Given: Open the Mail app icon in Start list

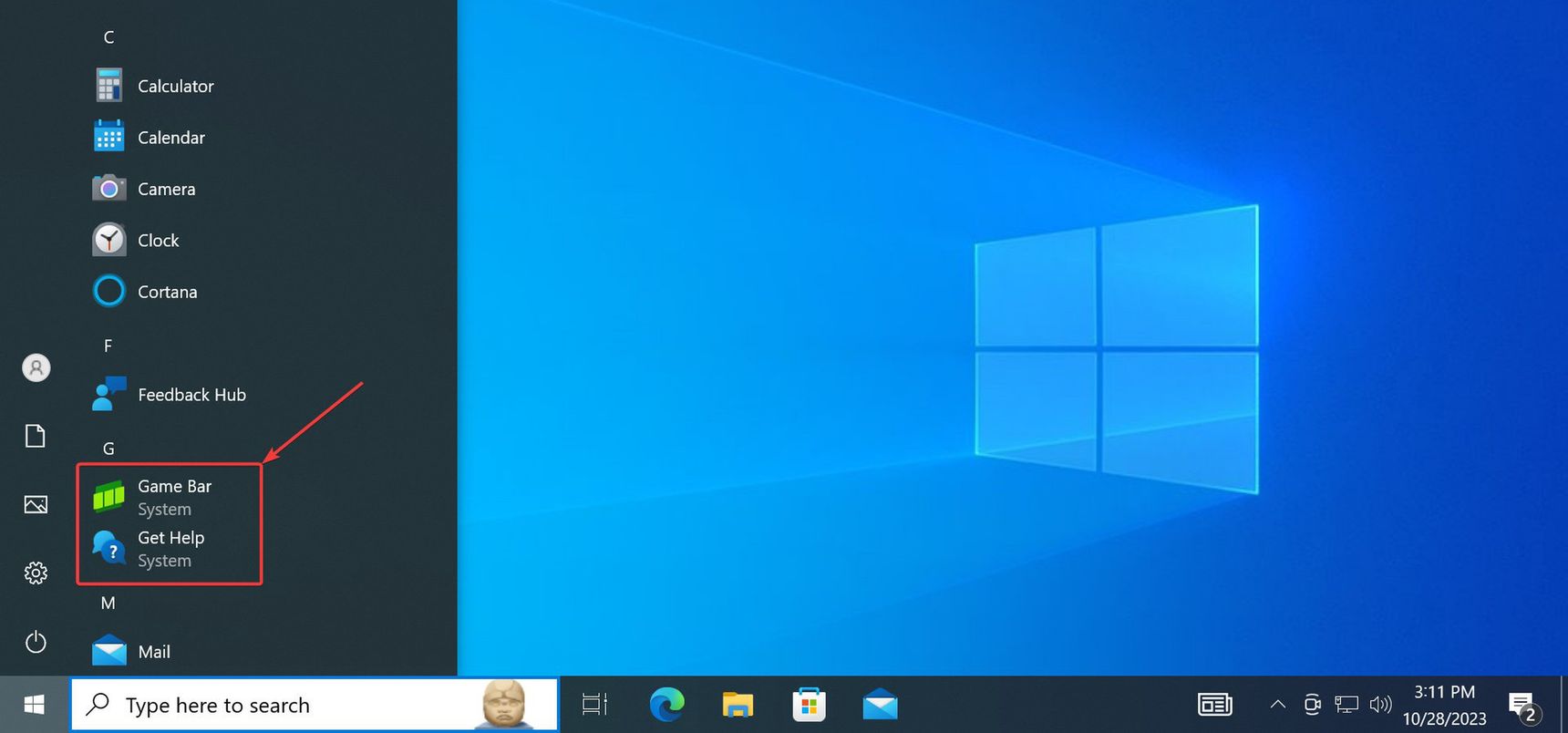Looking at the screenshot, I should click(109, 651).
